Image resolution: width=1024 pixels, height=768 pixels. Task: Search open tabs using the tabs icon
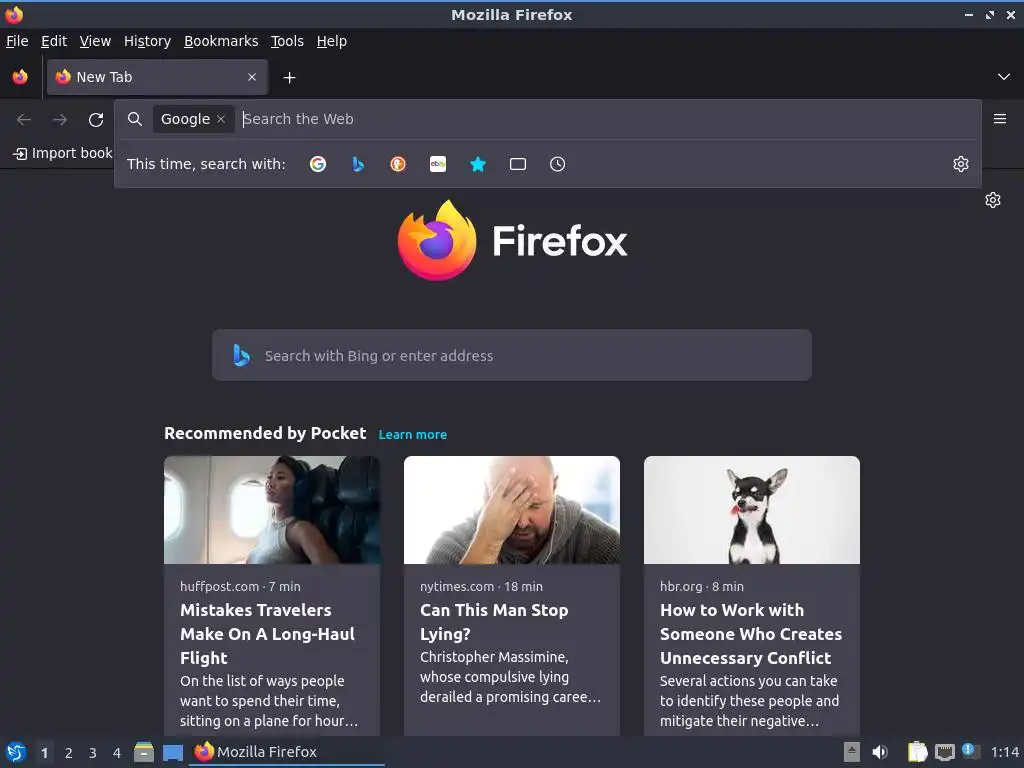coord(518,164)
